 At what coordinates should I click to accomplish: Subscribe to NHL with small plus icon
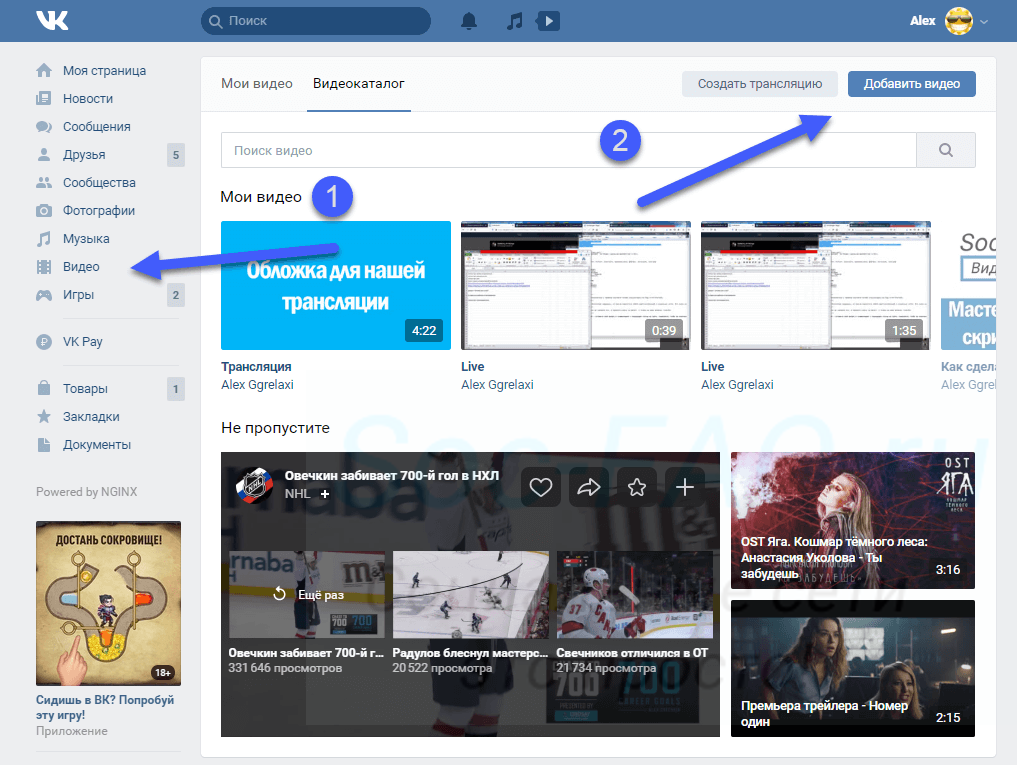coord(325,494)
